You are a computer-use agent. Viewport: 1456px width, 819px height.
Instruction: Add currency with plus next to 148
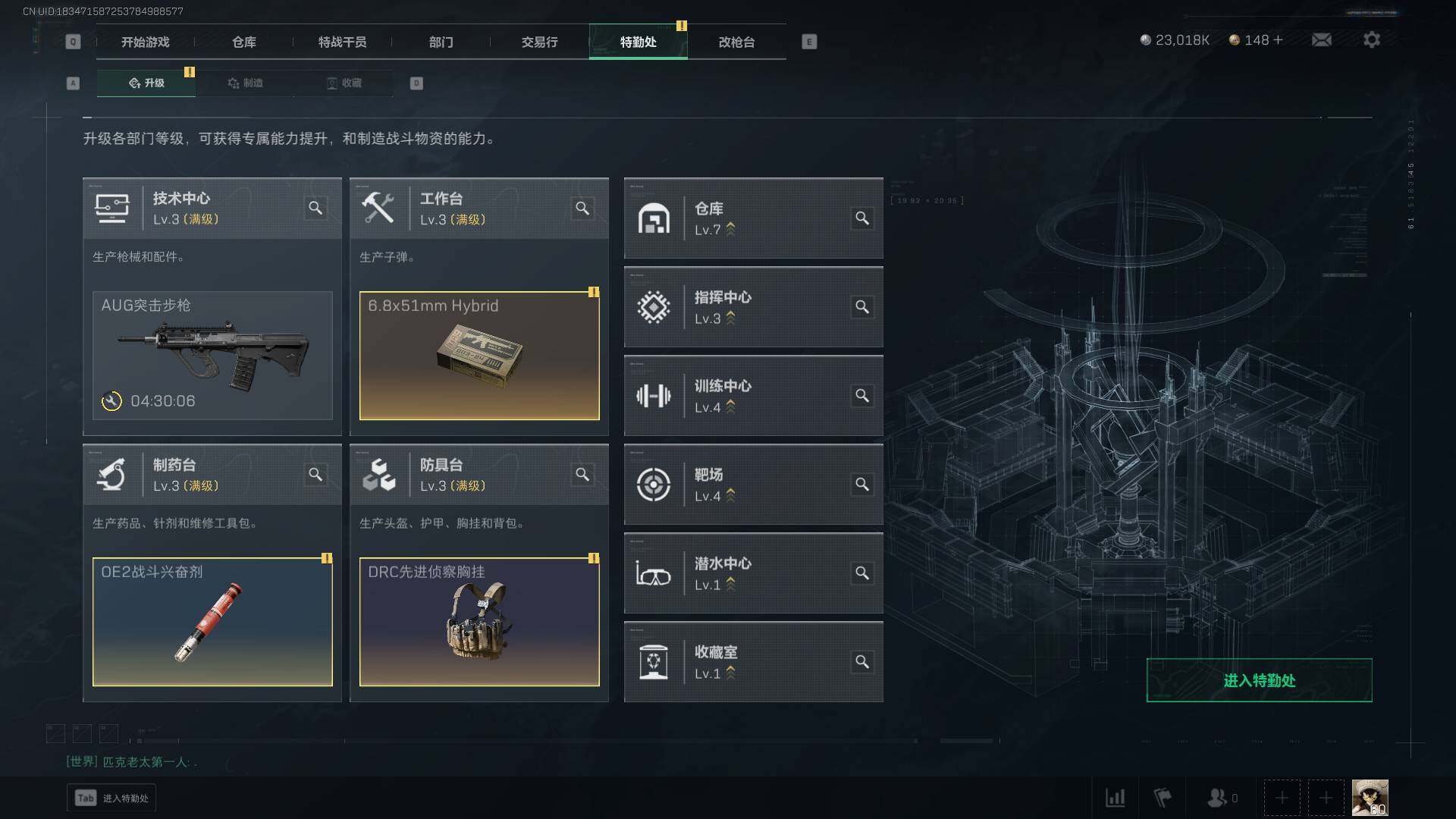click(x=1278, y=39)
